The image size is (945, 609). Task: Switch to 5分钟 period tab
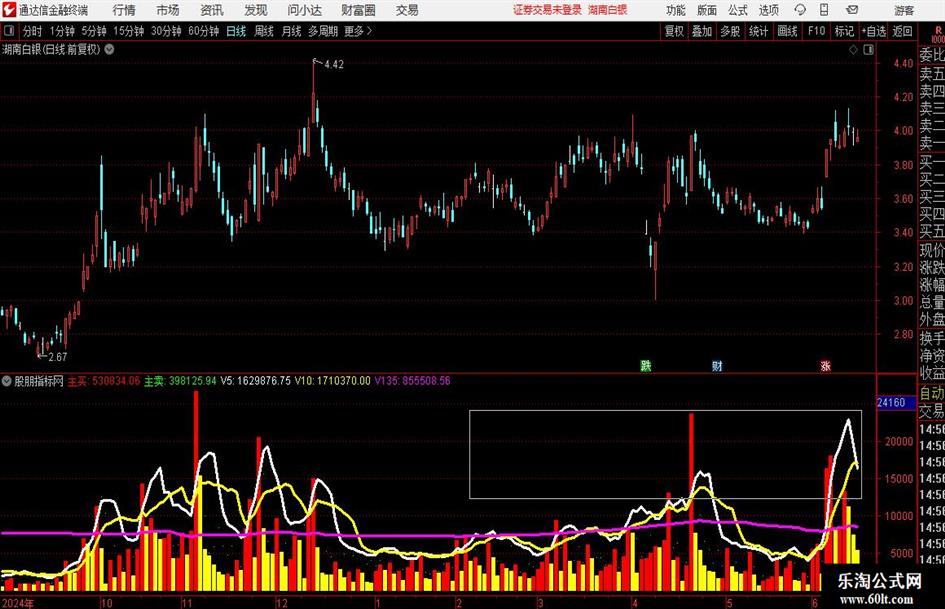tap(93, 31)
